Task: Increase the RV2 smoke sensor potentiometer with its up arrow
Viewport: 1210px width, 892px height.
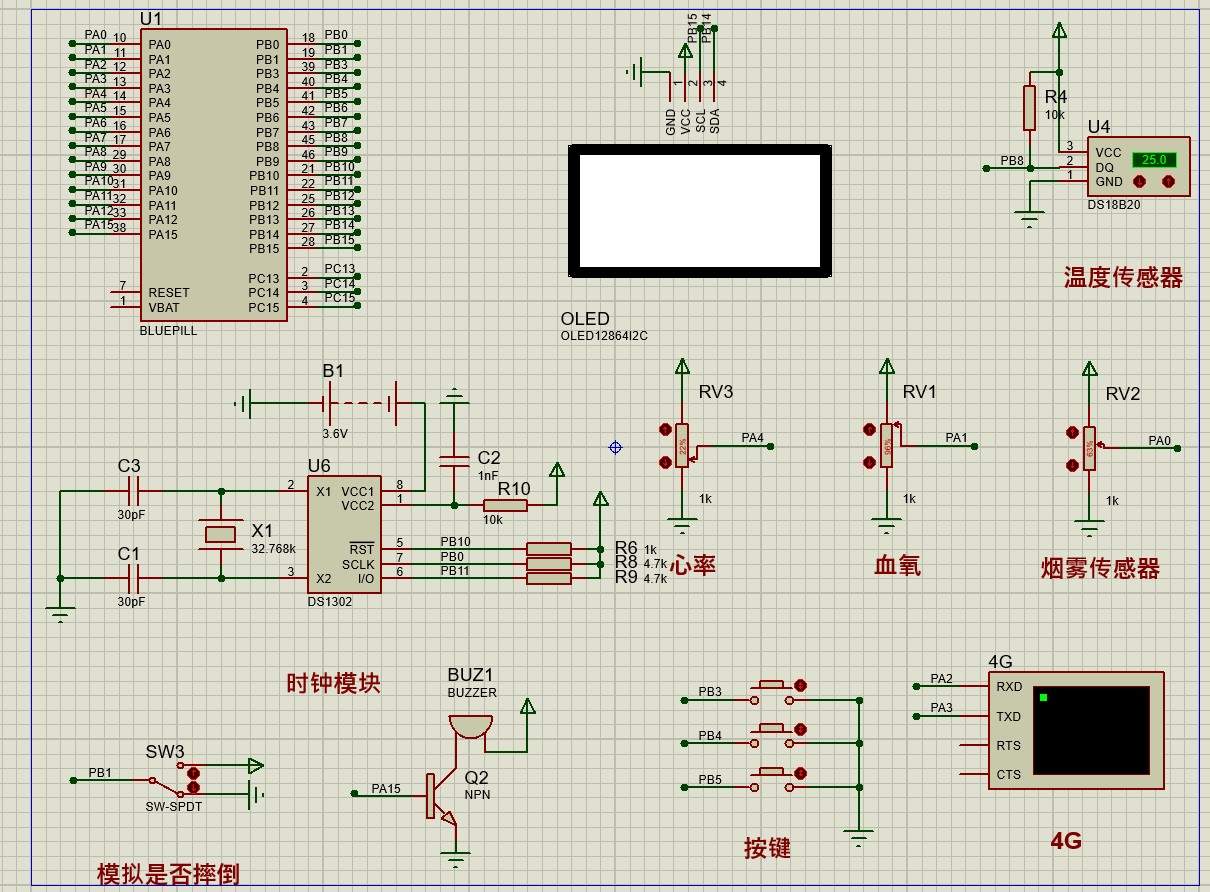Action: [x=1074, y=433]
